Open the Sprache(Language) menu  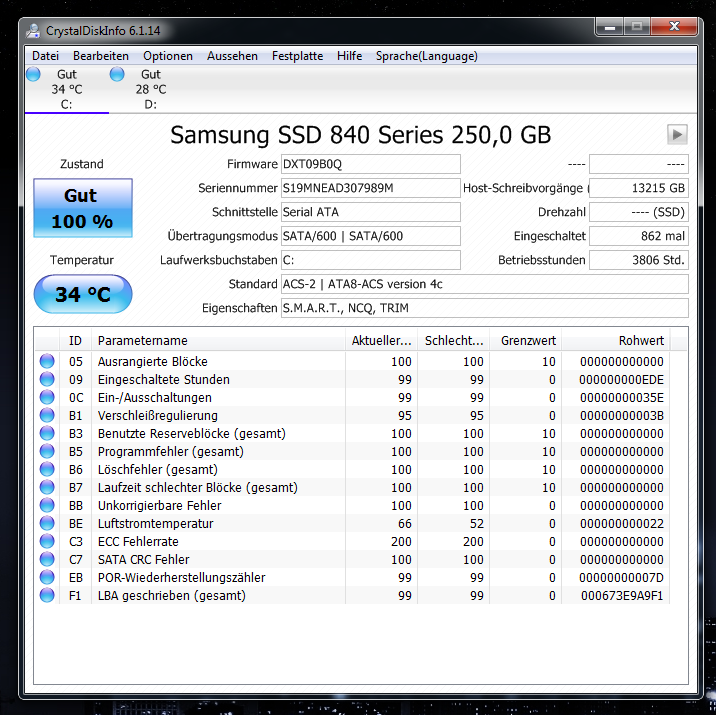tap(427, 56)
